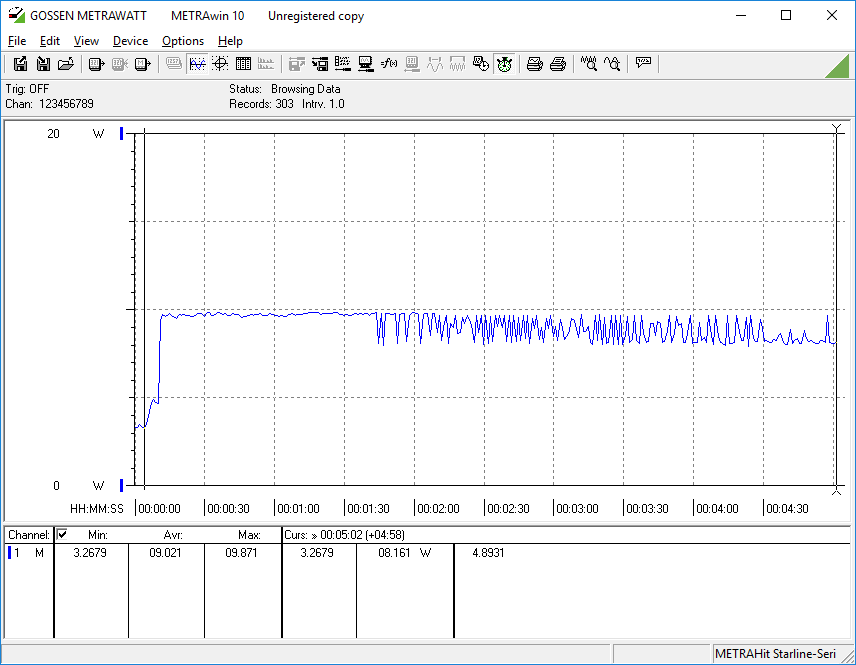Open the f(x) math function tool
The image size is (856, 665).
click(x=389, y=64)
